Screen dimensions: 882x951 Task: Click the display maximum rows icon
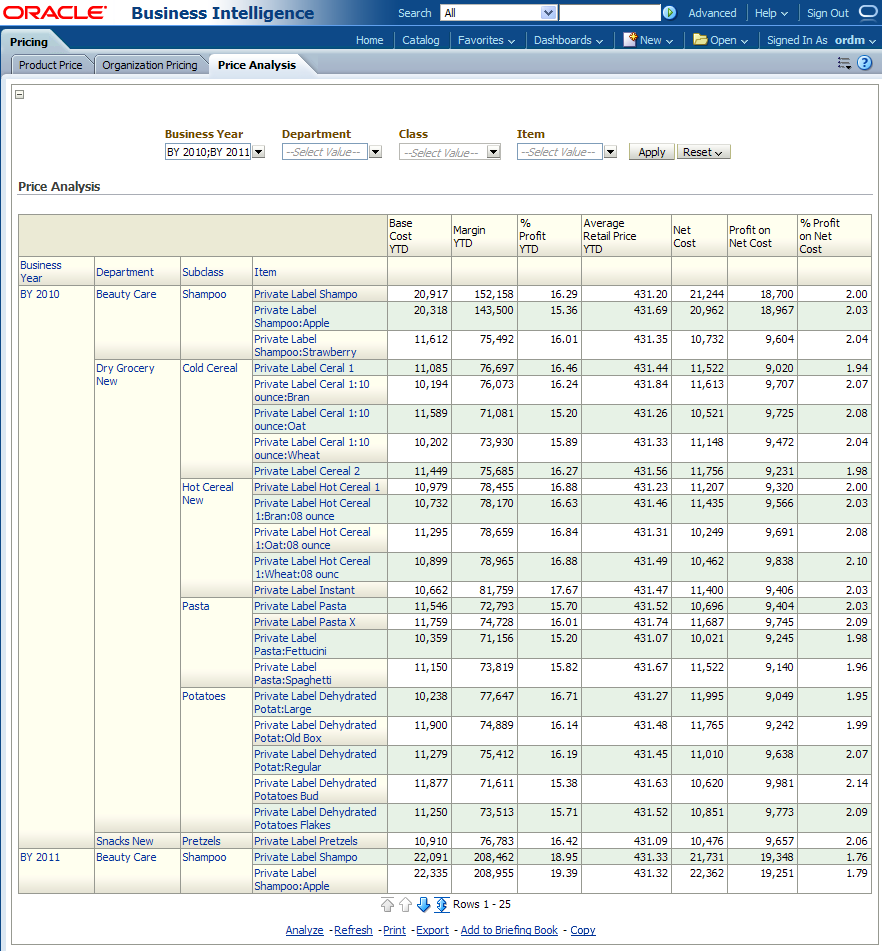pyautogui.click(x=441, y=905)
